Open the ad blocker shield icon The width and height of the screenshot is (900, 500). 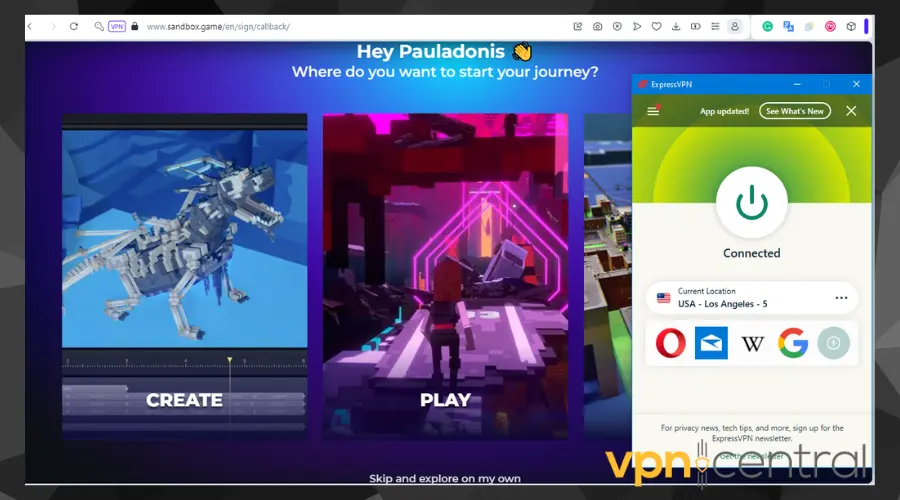point(617,26)
